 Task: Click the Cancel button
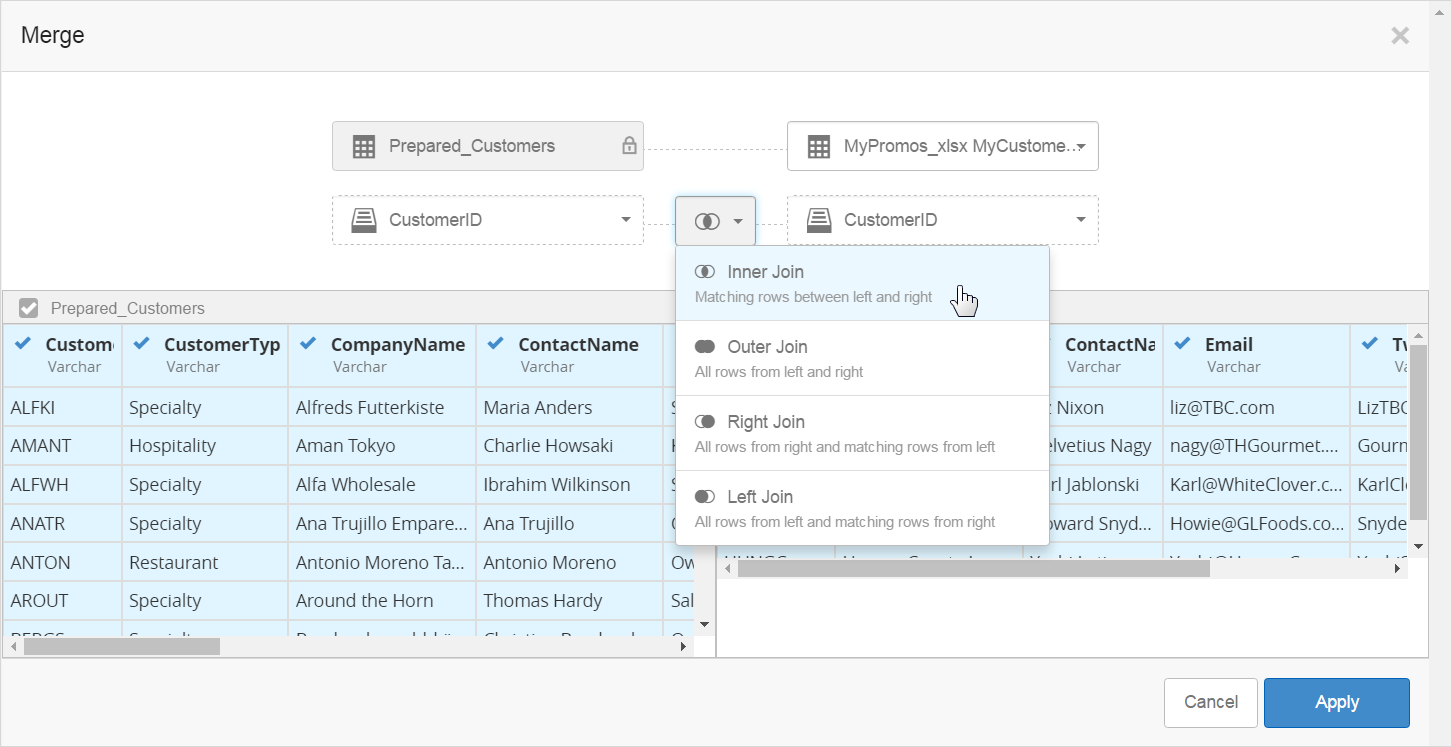(1210, 702)
